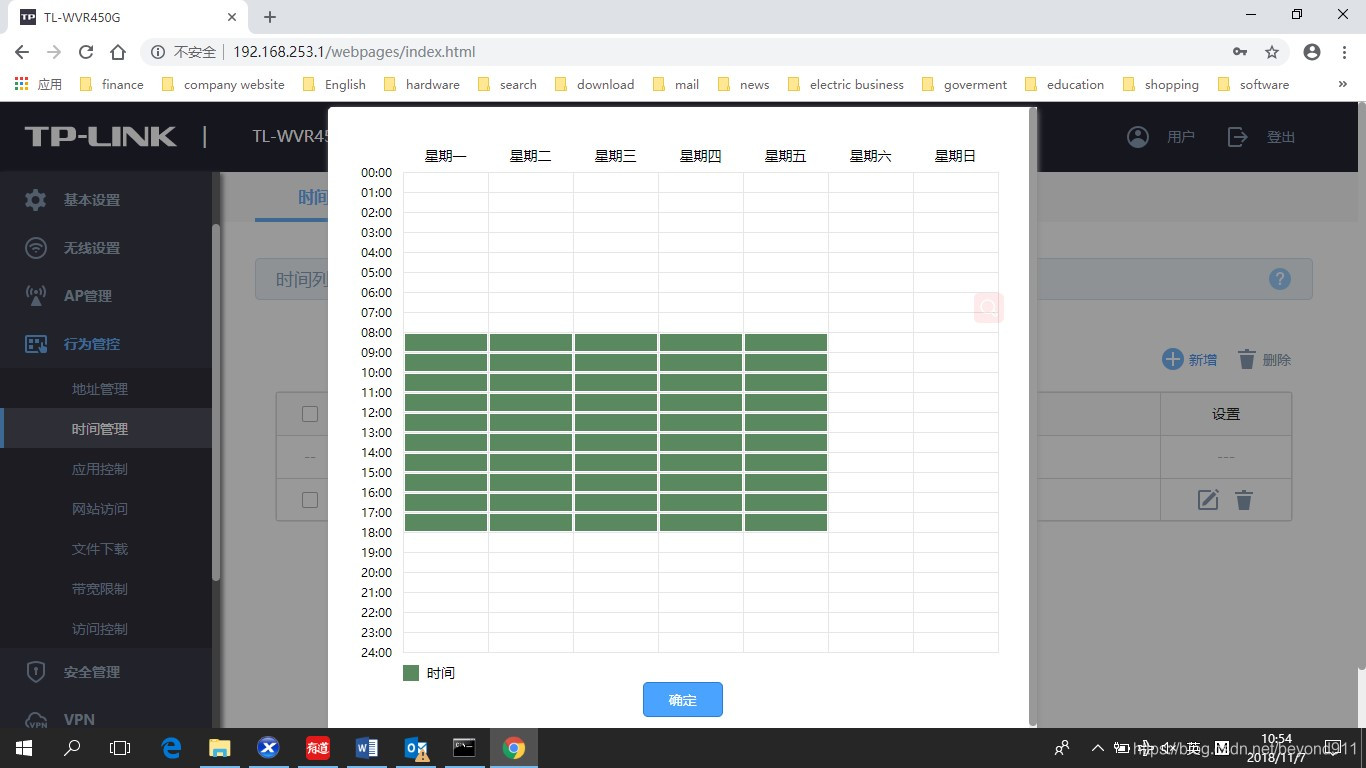
Task: Toggle Tuesday 00:00 time cell
Action: coord(531,183)
